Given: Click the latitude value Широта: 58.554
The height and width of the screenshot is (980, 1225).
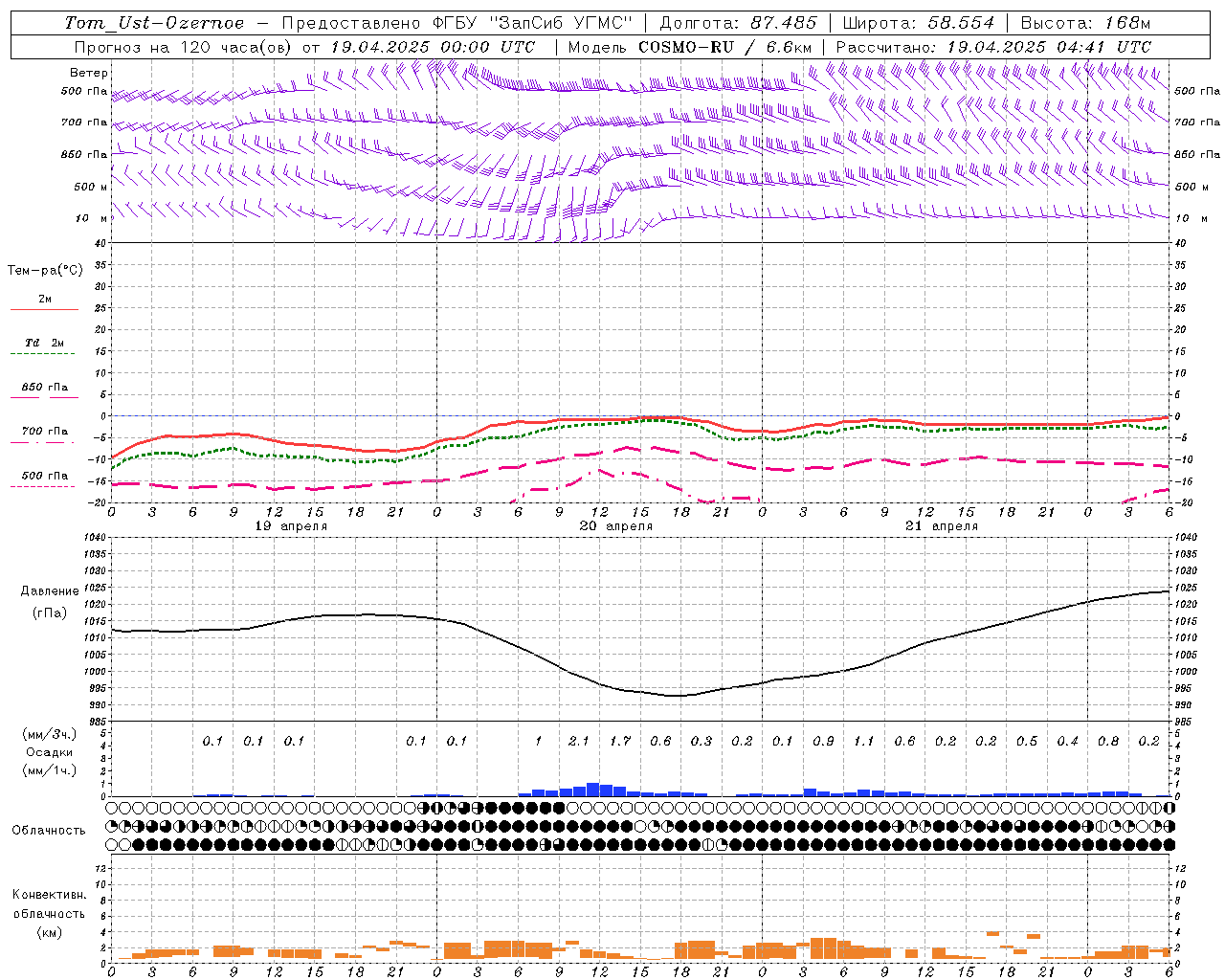Looking at the screenshot, I should coord(919,23).
